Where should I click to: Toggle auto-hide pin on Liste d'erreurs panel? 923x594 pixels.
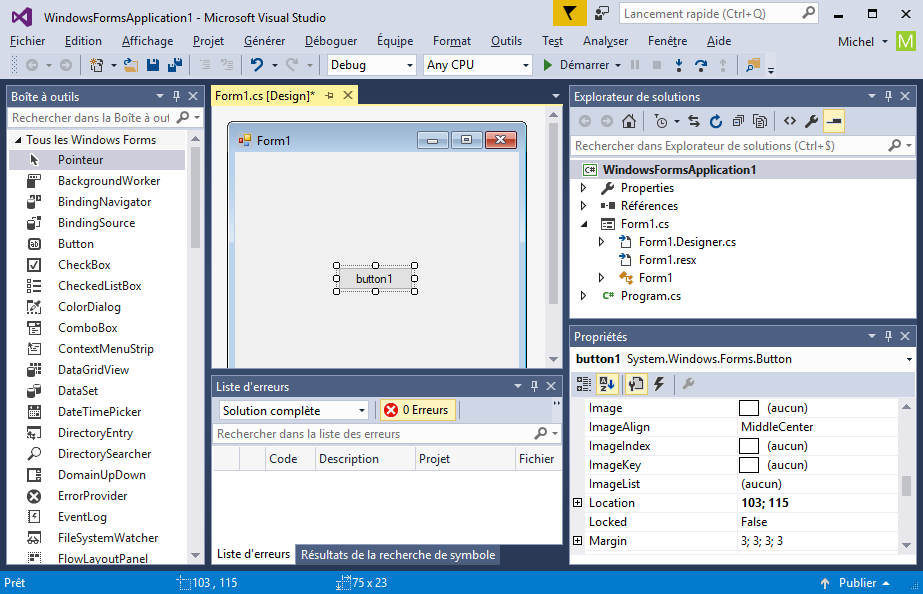534,386
